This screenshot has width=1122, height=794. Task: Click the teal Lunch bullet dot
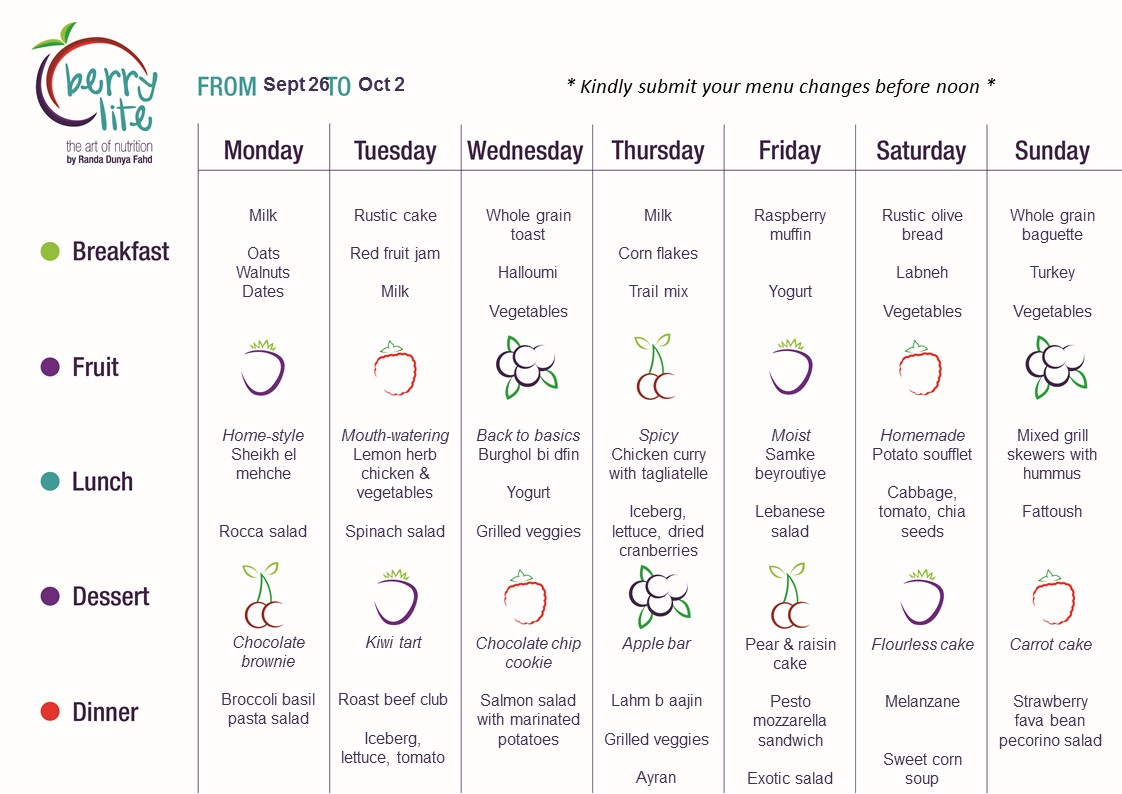pos(50,482)
